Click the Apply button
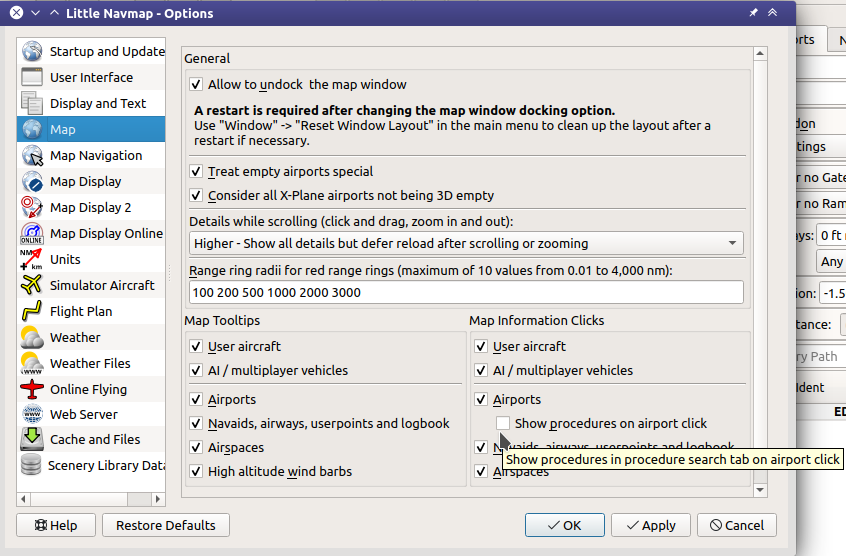This screenshot has width=846, height=556. (x=651, y=525)
